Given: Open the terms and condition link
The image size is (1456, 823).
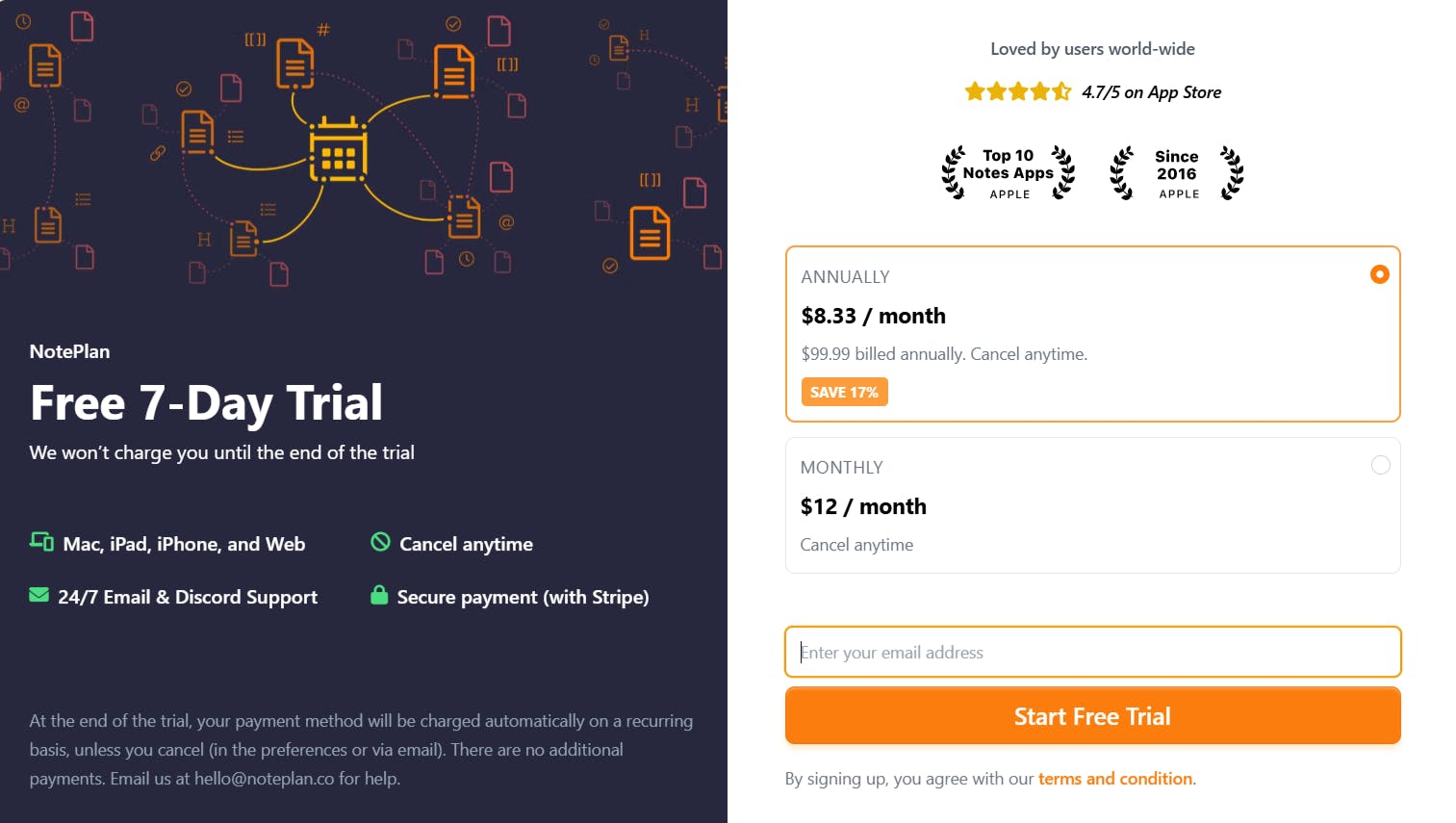Looking at the screenshot, I should pyautogui.click(x=1115, y=779).
